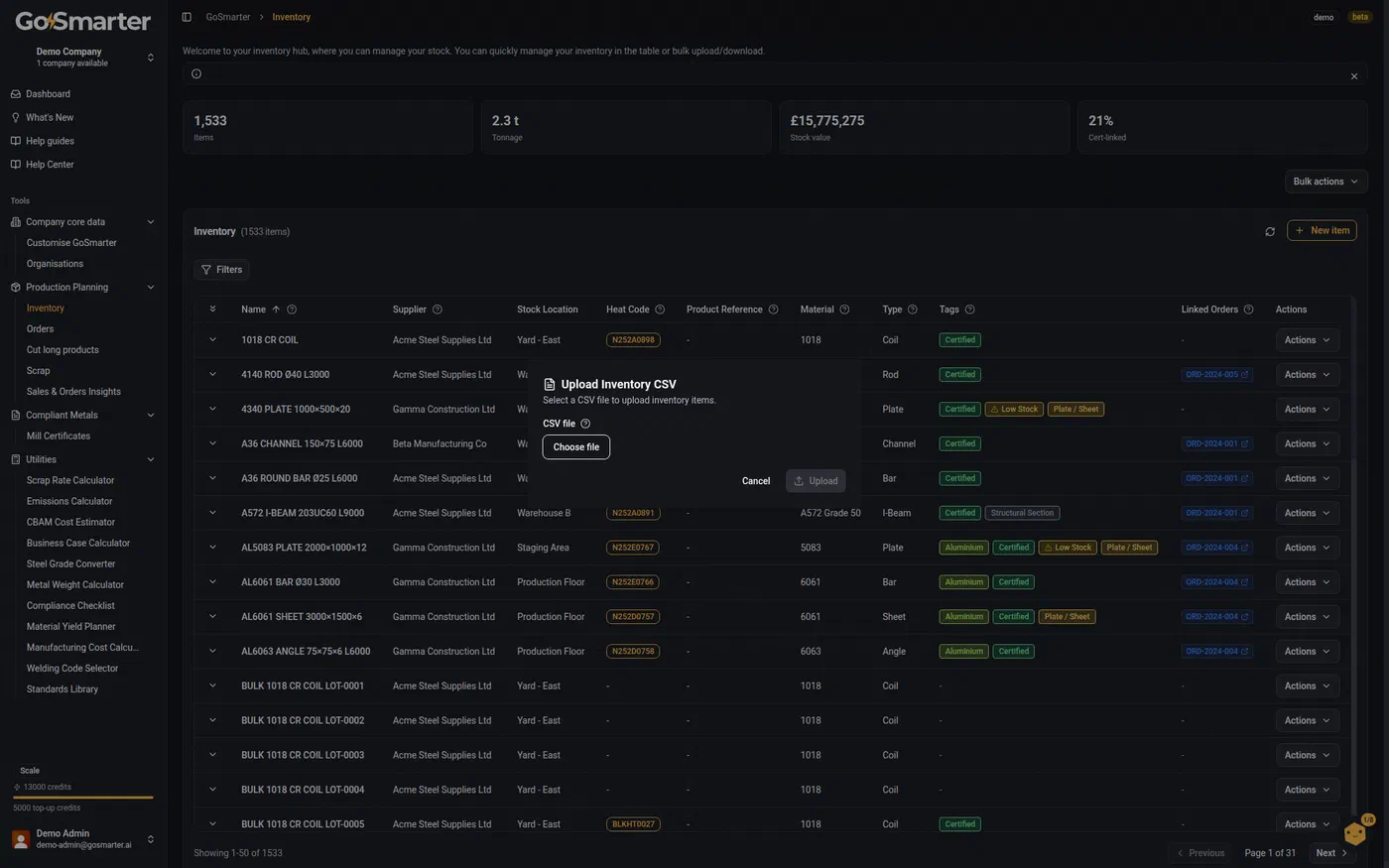Toggle the sidebar panel icon
This screenshot has width=1389, height=868.
coord(187,17)
